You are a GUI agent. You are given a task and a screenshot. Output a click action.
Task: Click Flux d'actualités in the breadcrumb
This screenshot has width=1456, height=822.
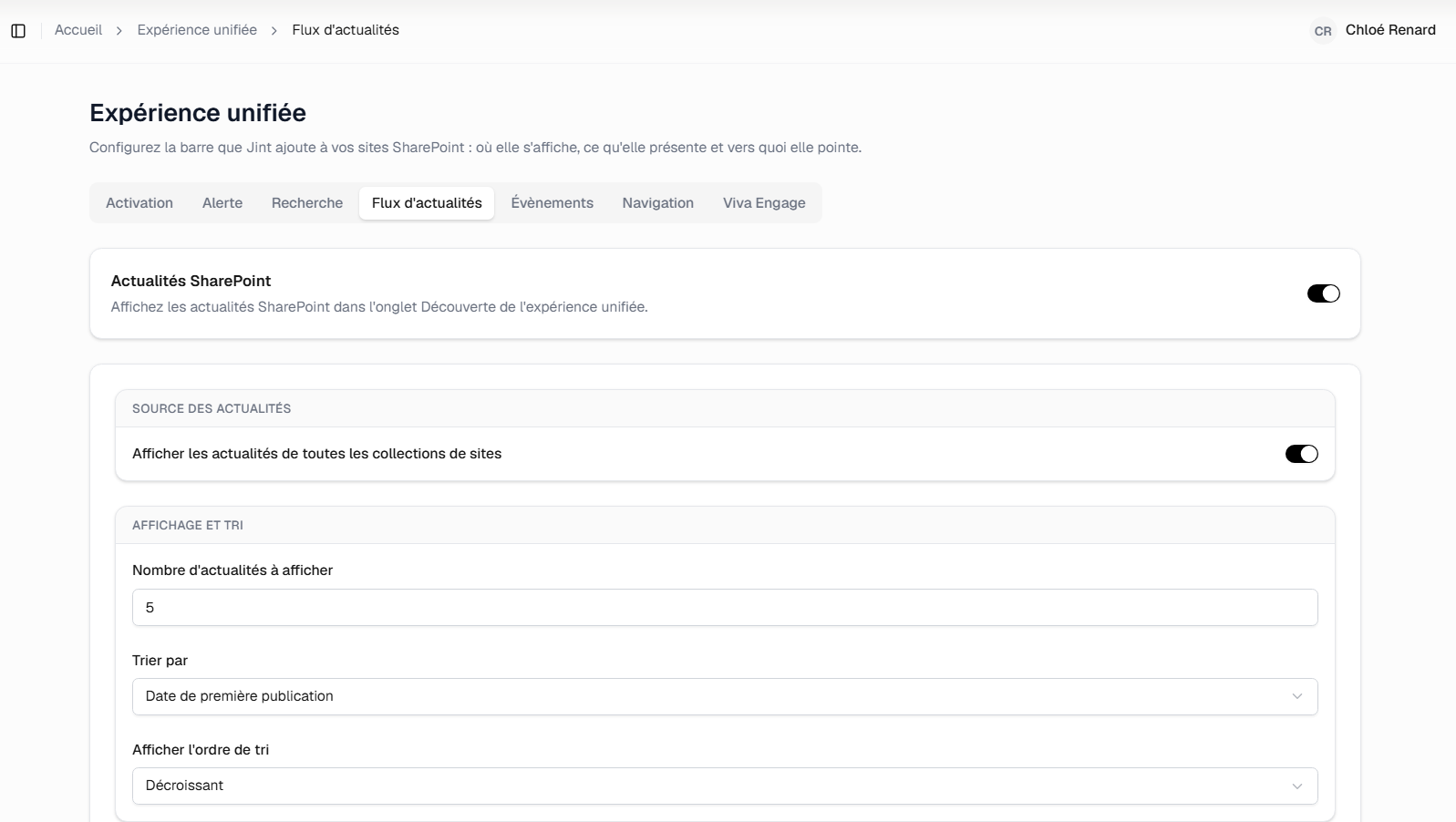click(346, 30)
